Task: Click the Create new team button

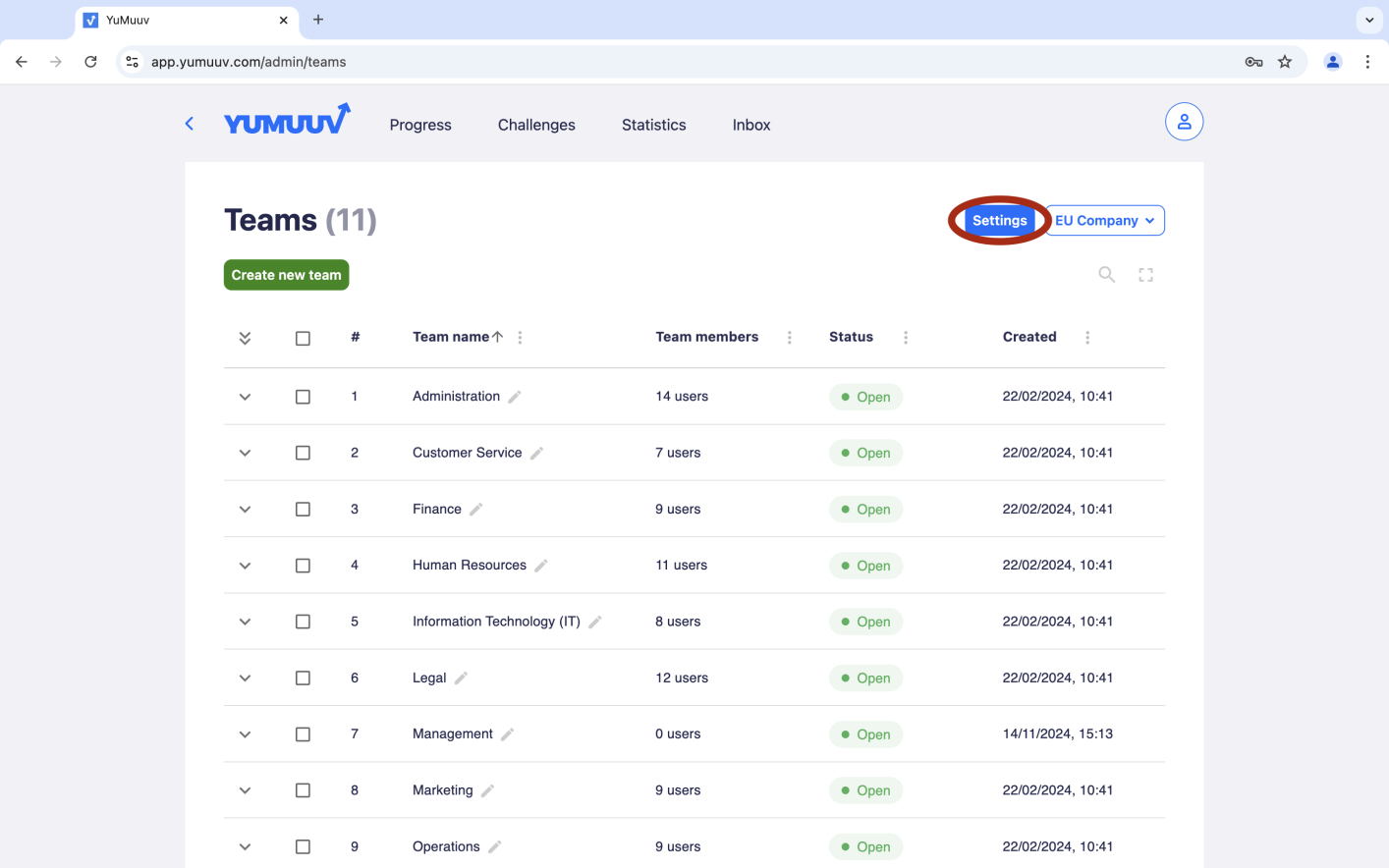Action: click(x=287, y=275)
